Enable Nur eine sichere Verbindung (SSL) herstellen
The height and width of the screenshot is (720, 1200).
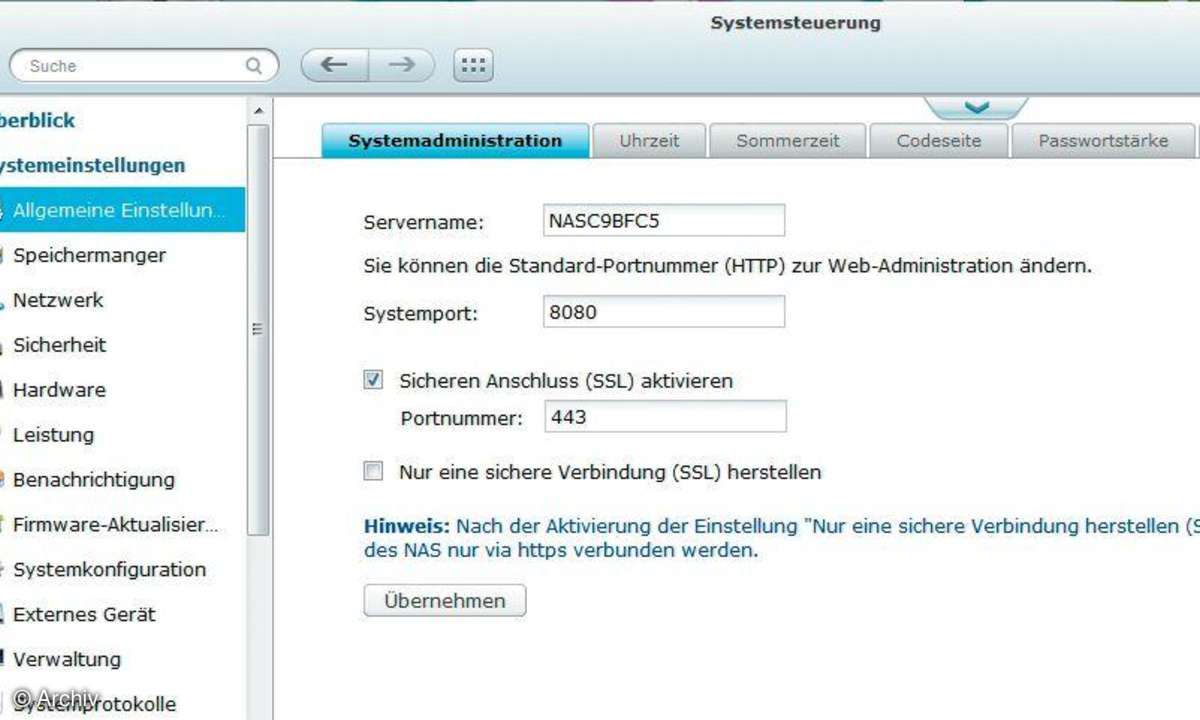click(x=373, y=471)
